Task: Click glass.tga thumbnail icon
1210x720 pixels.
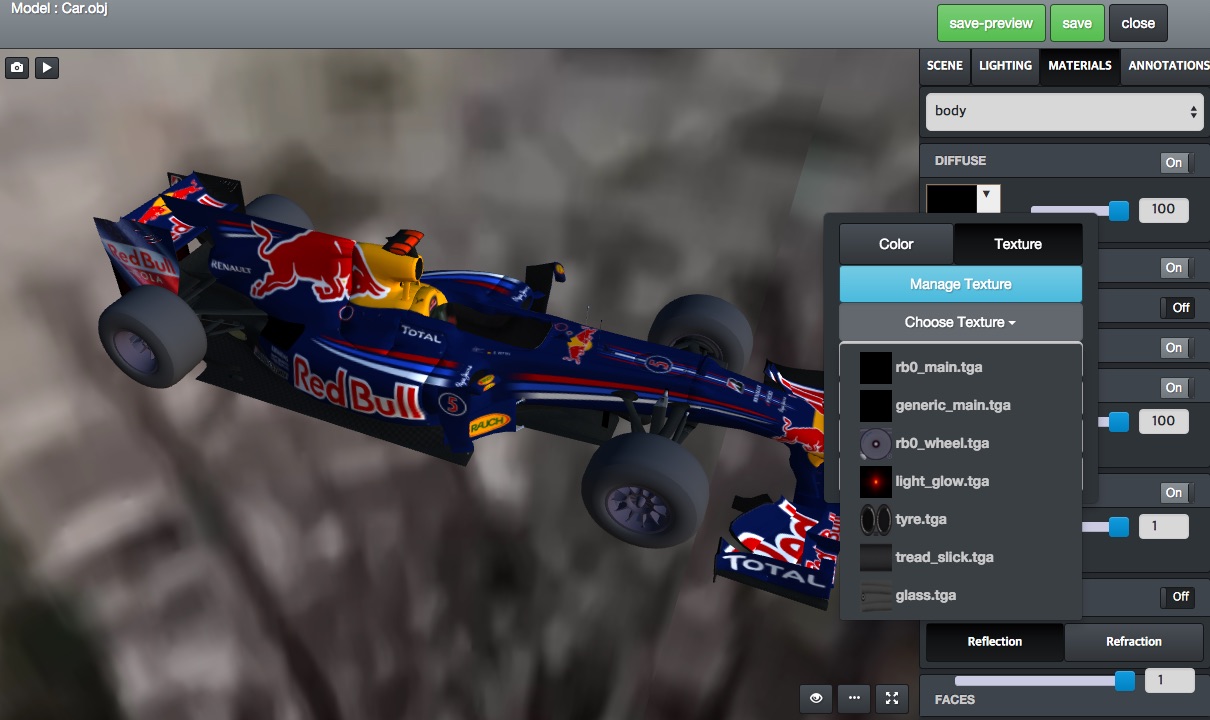Action: pos(875,595)
